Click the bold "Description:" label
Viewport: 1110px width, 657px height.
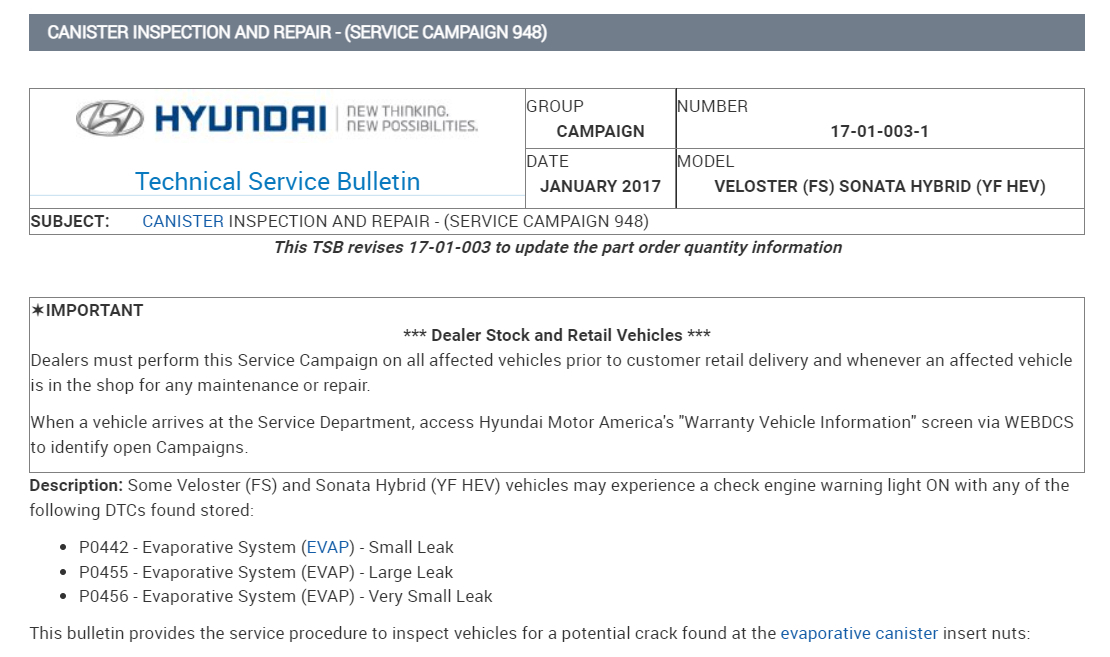(x=76, y=486)
